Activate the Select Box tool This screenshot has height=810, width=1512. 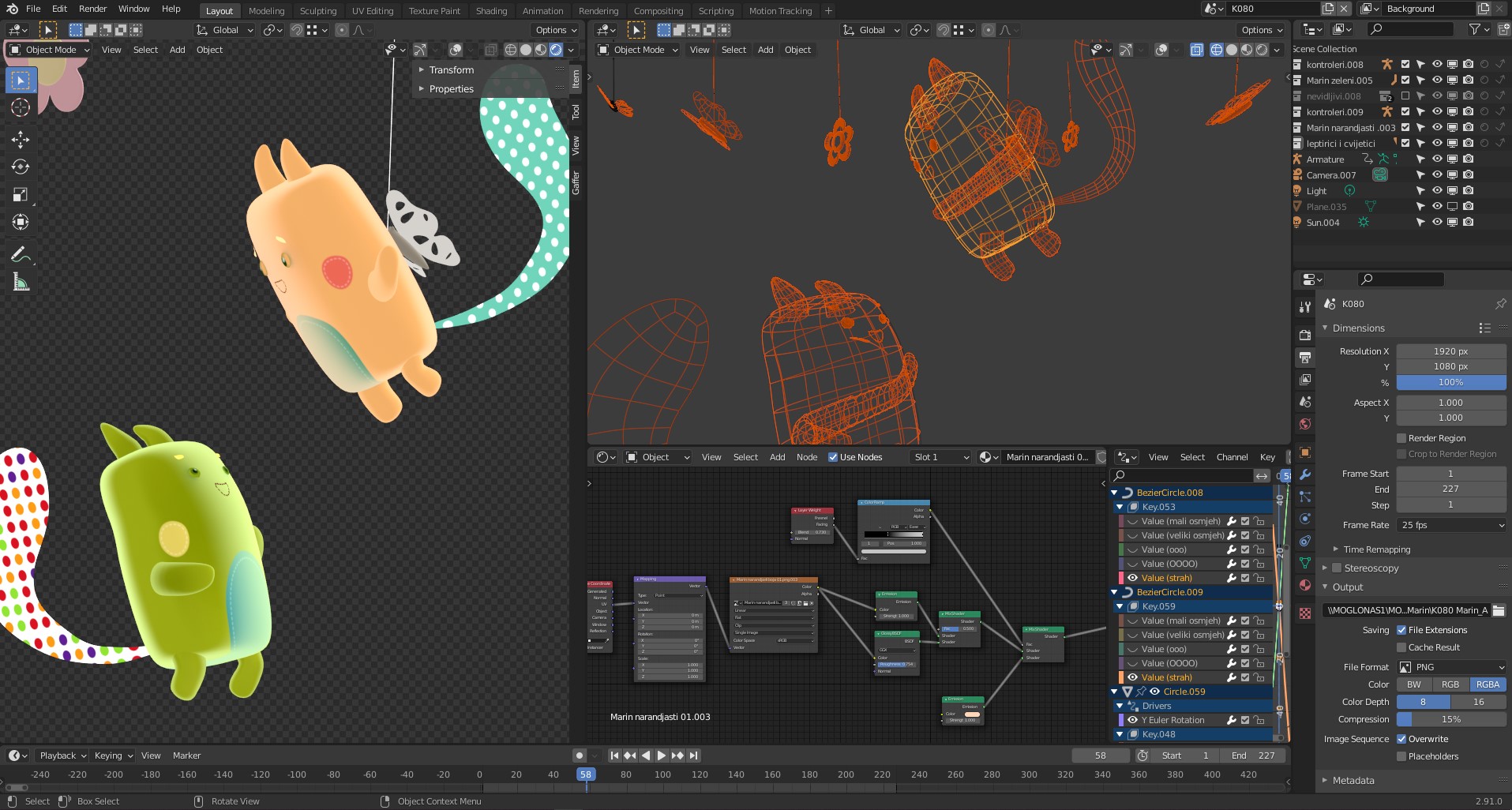(21, 81)
